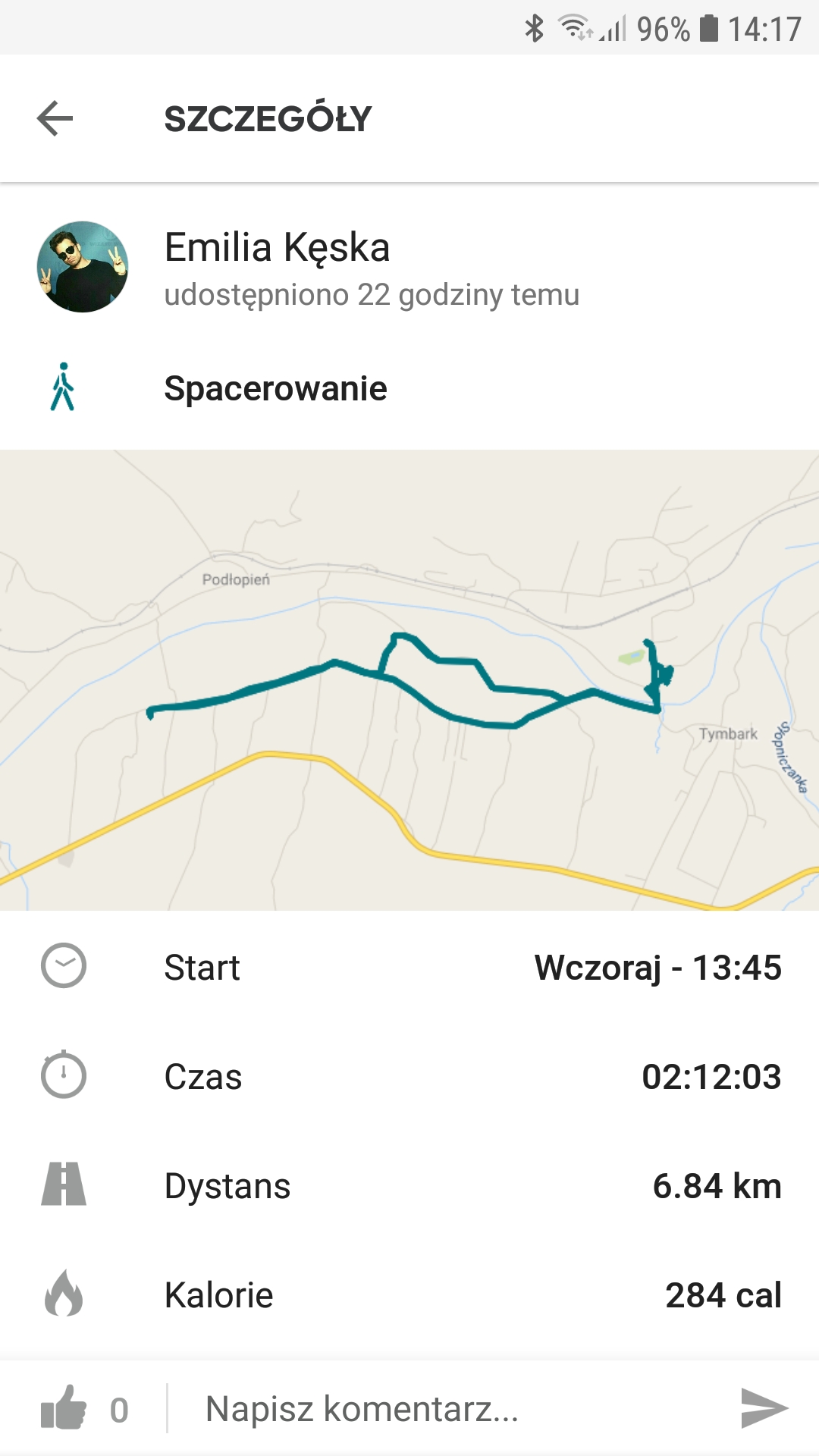819x1456 pixels.
Task: Click the Czas stopwatch icon
Action: coord(64,1075)
